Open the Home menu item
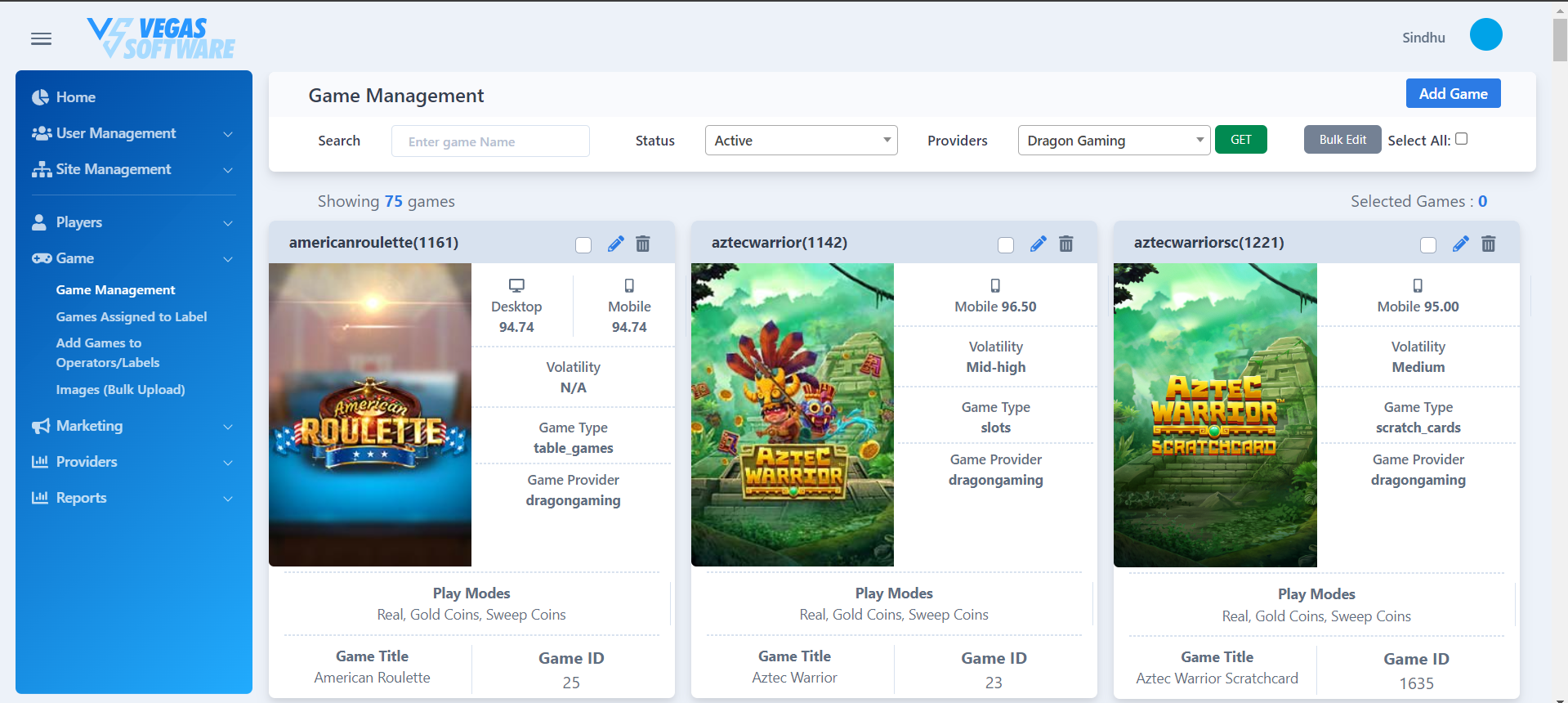The height and width of the screenshot is (703, 1568). coord(76,97)
